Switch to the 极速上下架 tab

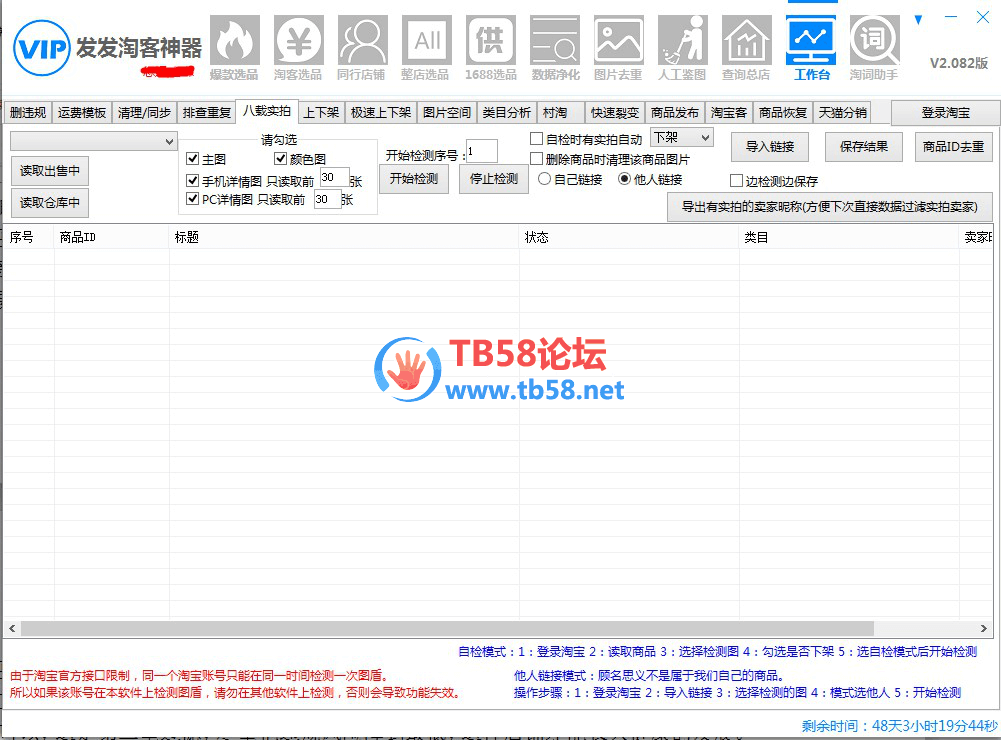pyautogui.click(x=381, y=113)
